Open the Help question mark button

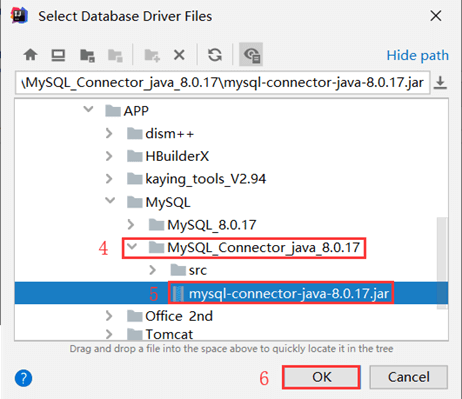(23, 378)
